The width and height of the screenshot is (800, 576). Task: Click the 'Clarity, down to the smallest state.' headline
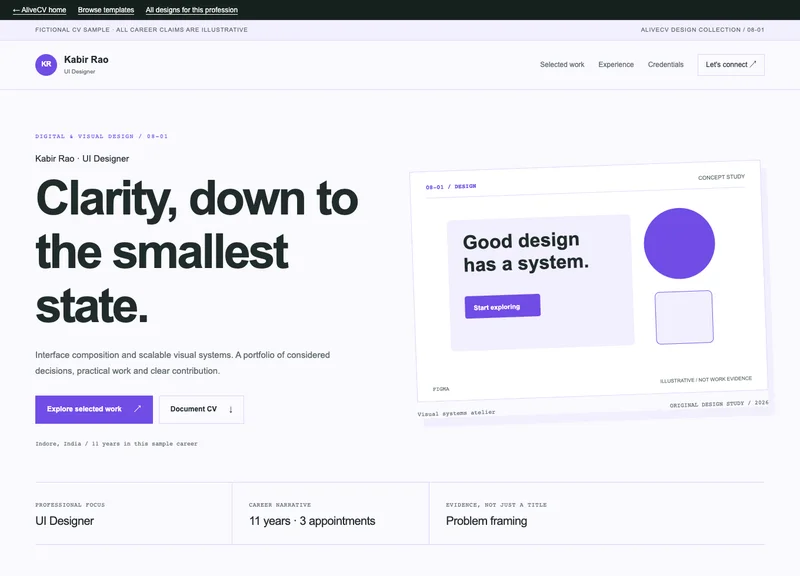tap(197, 252)
